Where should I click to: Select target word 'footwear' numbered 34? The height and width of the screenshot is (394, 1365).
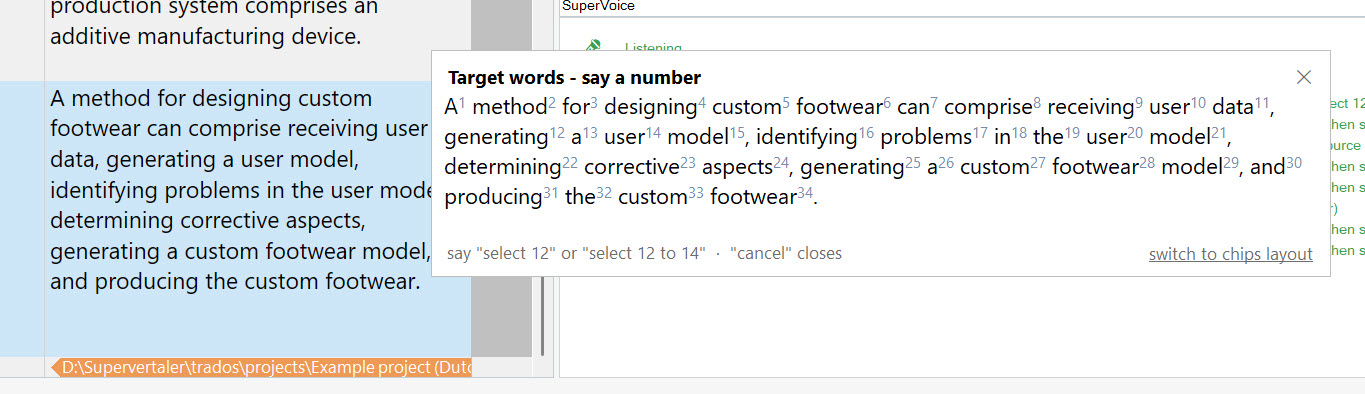(x=753, y=197)
